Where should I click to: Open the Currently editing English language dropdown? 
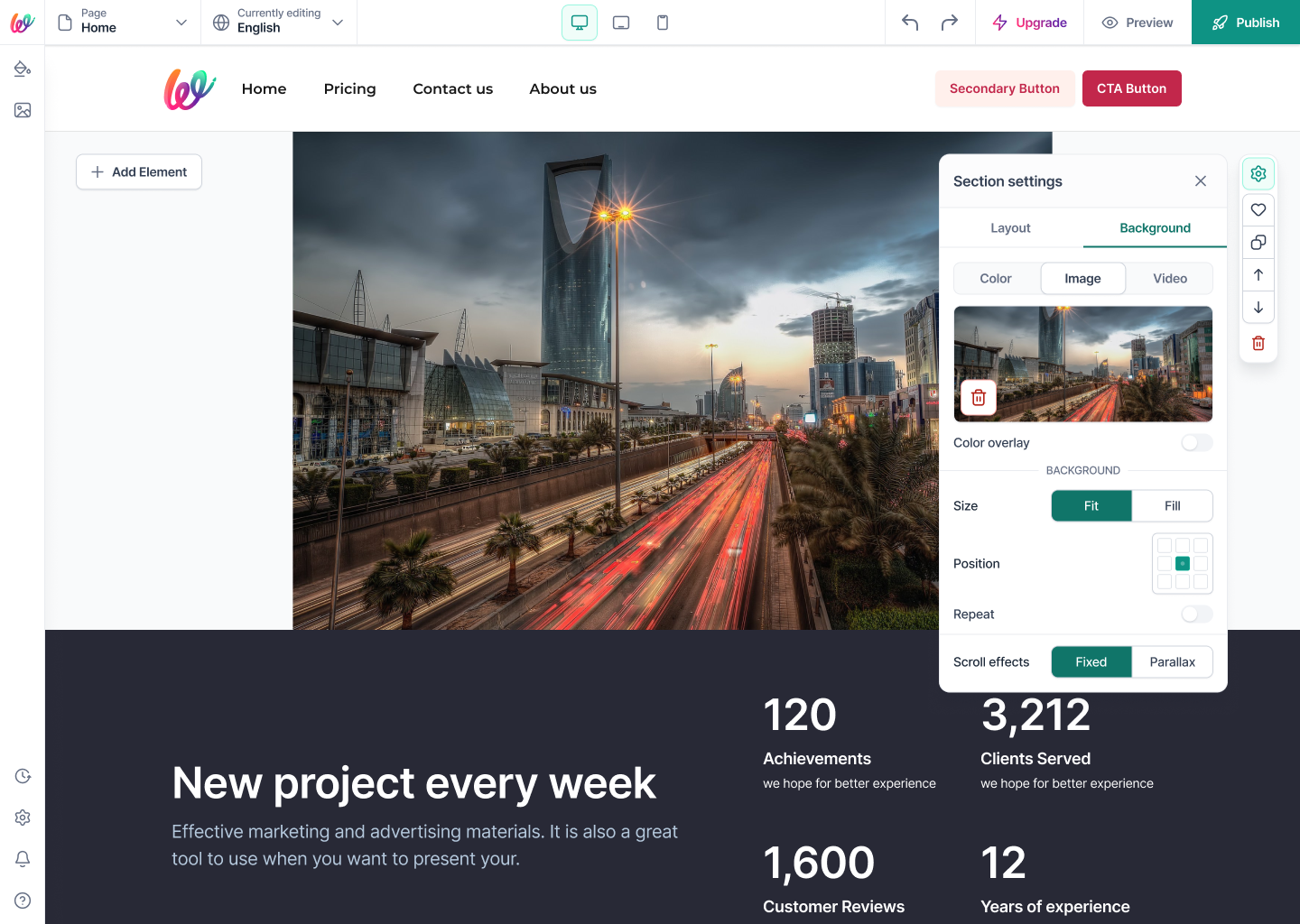point(278,22)
